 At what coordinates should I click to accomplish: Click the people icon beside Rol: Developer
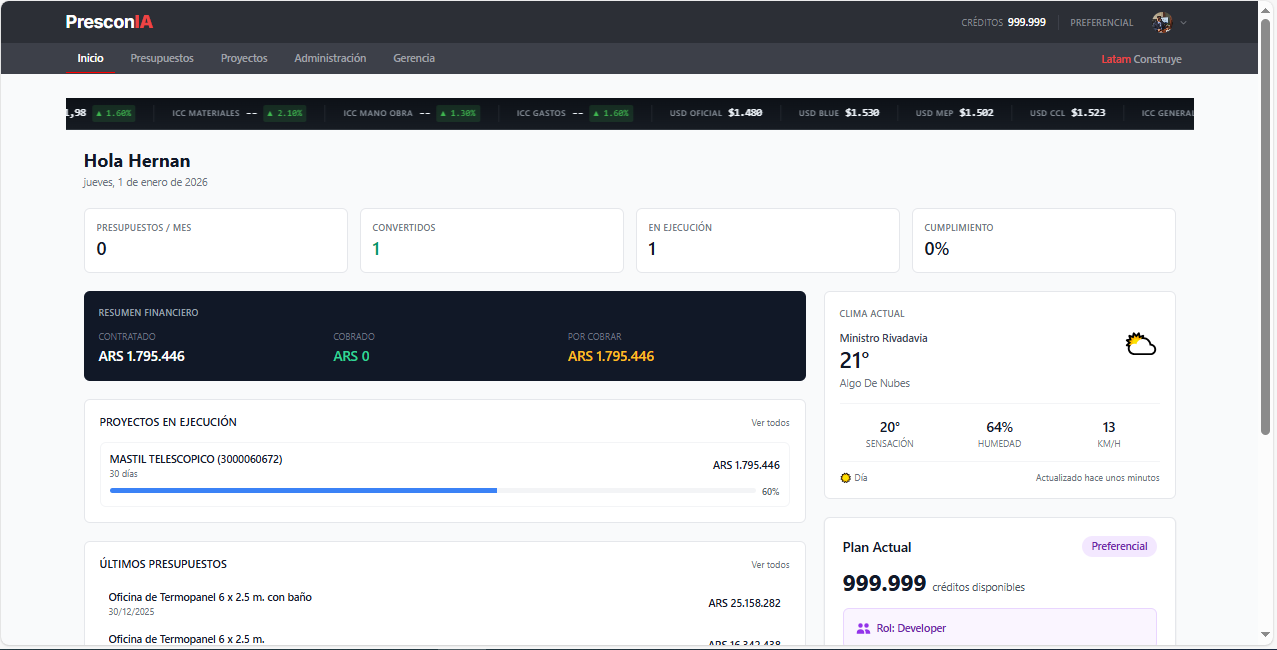click(862, 627)
